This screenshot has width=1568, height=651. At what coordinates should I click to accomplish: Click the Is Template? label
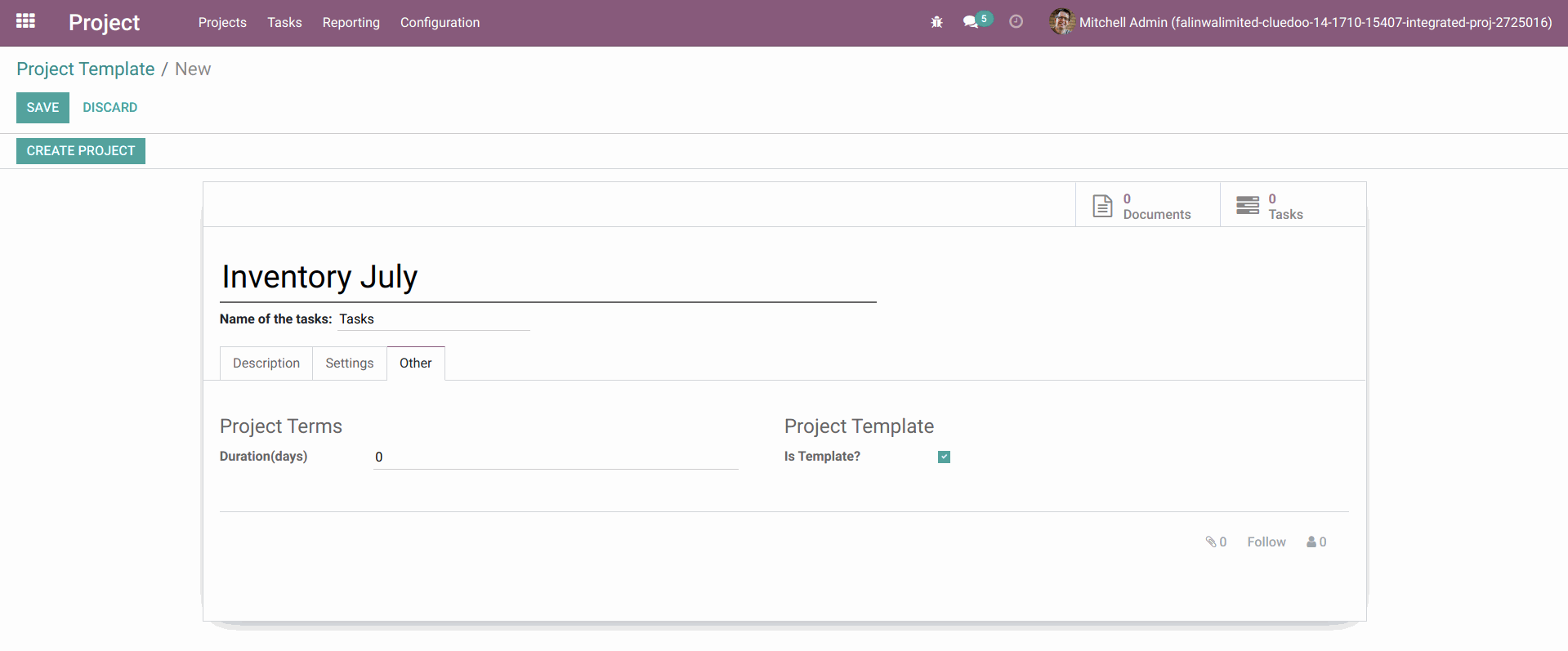click(822, 457)
